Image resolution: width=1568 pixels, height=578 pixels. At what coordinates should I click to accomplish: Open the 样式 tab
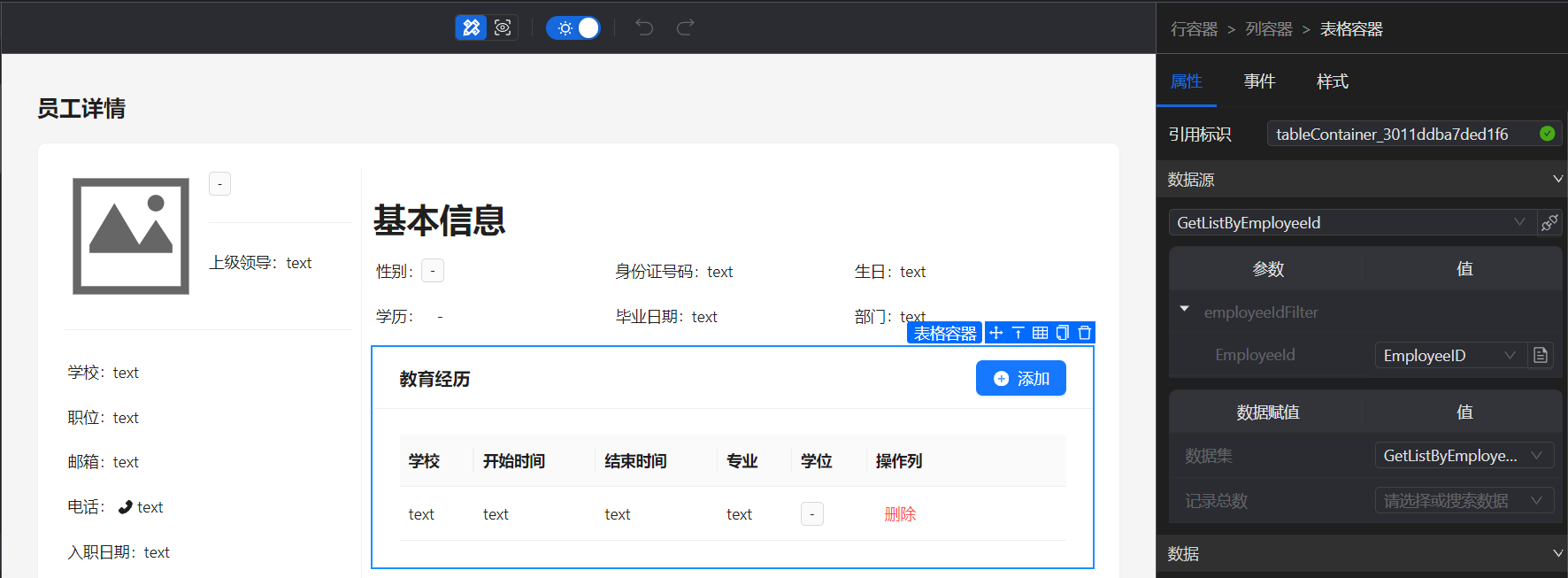click(1333, 81)
